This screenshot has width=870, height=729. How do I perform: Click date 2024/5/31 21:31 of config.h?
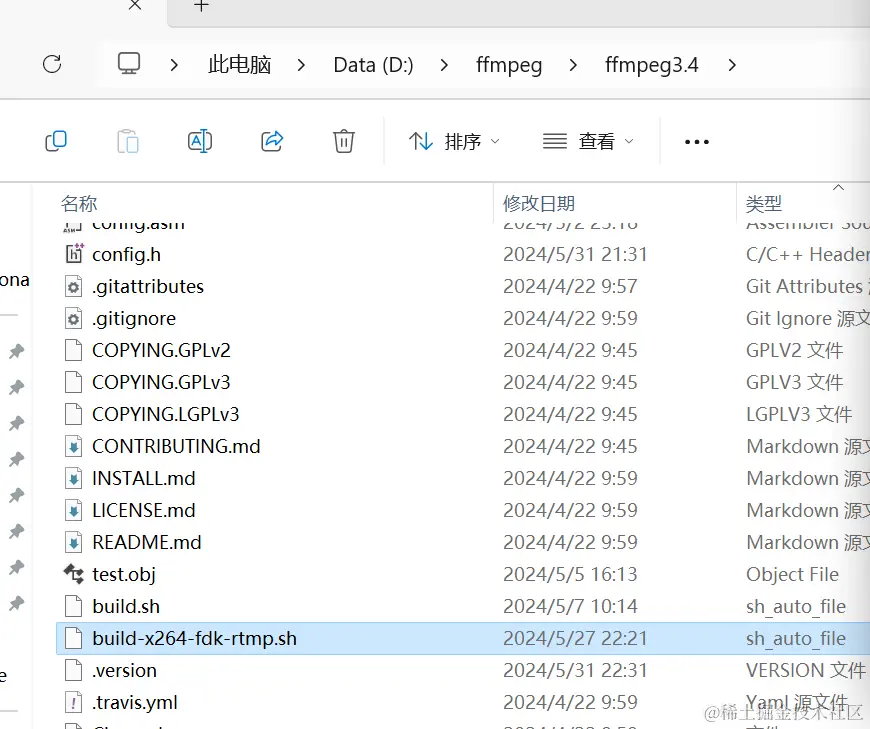pyautogui.click(x=575, y=255)
